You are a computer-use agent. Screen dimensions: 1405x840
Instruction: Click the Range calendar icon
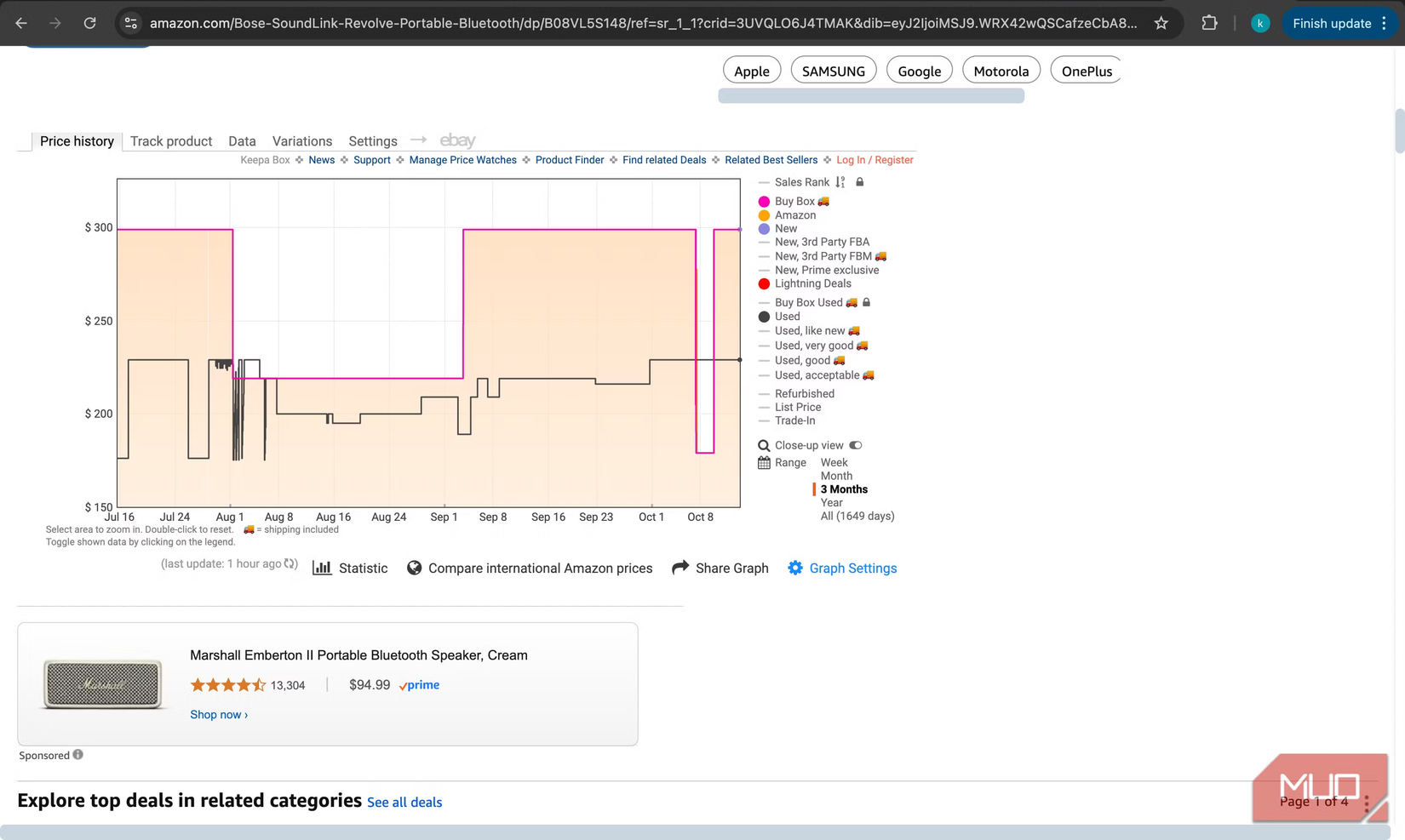click(764, 463)
